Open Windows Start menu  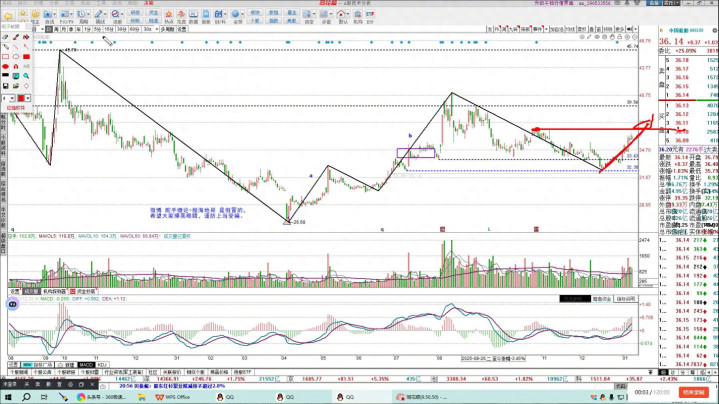point(8,397)
